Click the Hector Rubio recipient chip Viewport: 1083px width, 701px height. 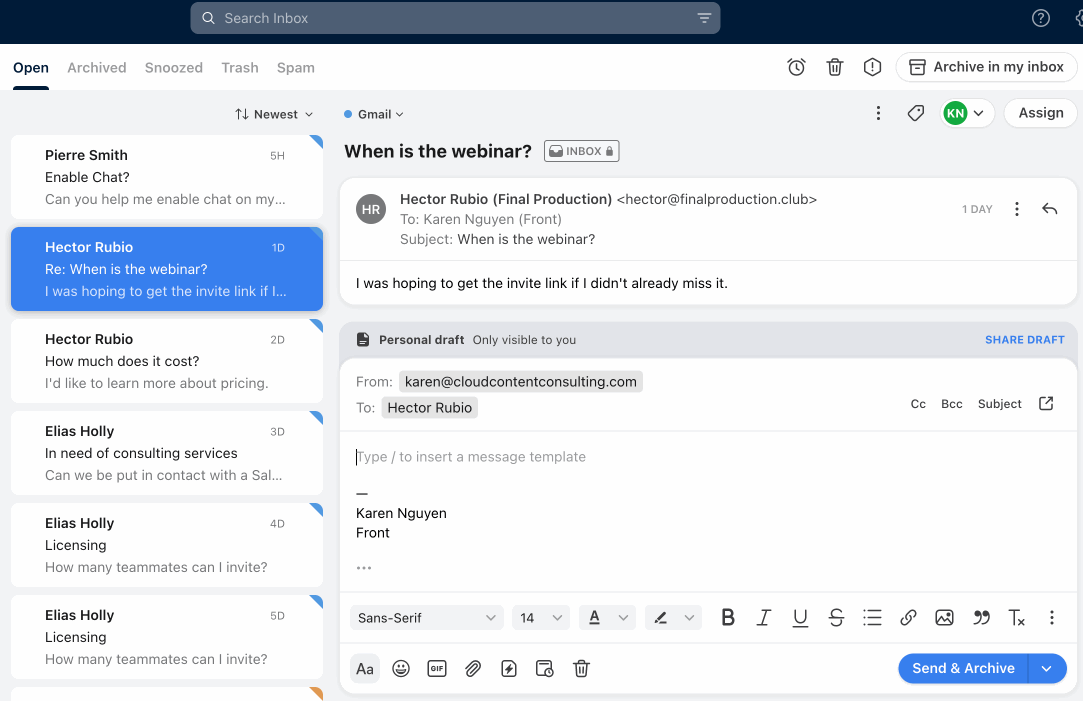coord(430,408)
